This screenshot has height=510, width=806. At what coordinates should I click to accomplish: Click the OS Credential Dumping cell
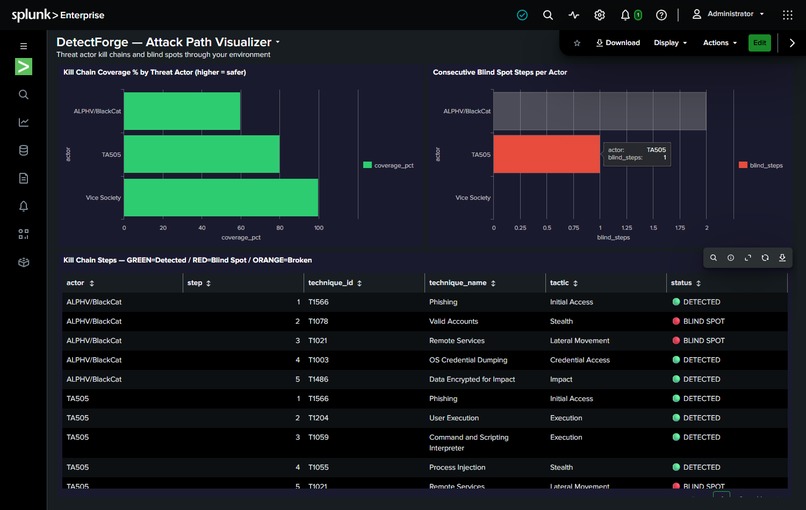pos(468,360)
